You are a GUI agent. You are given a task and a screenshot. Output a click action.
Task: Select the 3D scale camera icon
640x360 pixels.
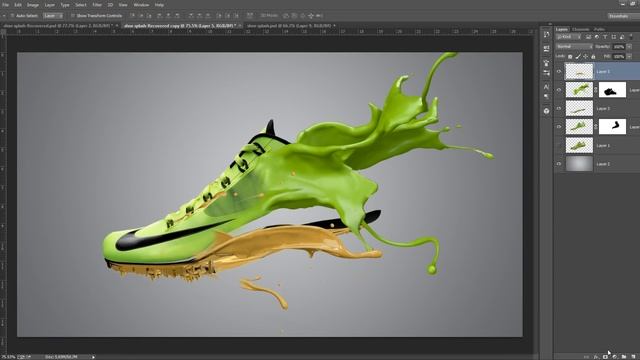pyautogui.click(x=319, y=16)
